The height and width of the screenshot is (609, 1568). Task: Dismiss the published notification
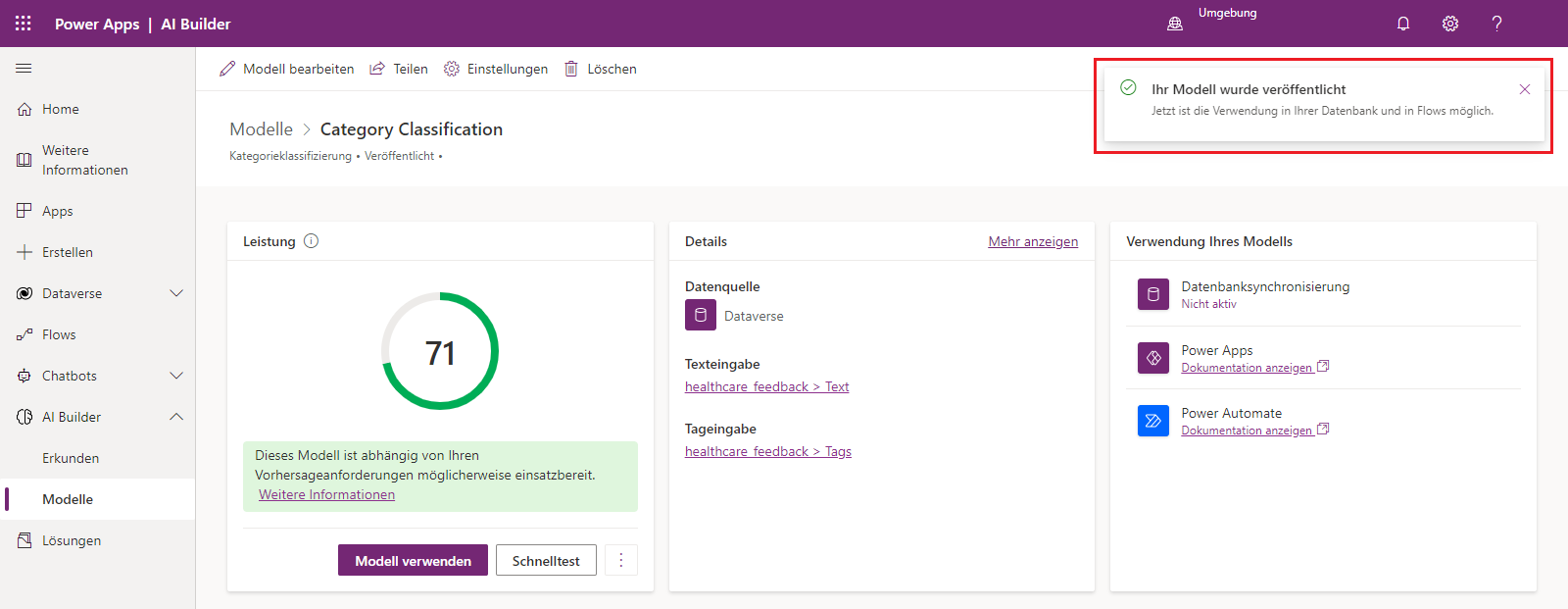[x=1525, y=89]
